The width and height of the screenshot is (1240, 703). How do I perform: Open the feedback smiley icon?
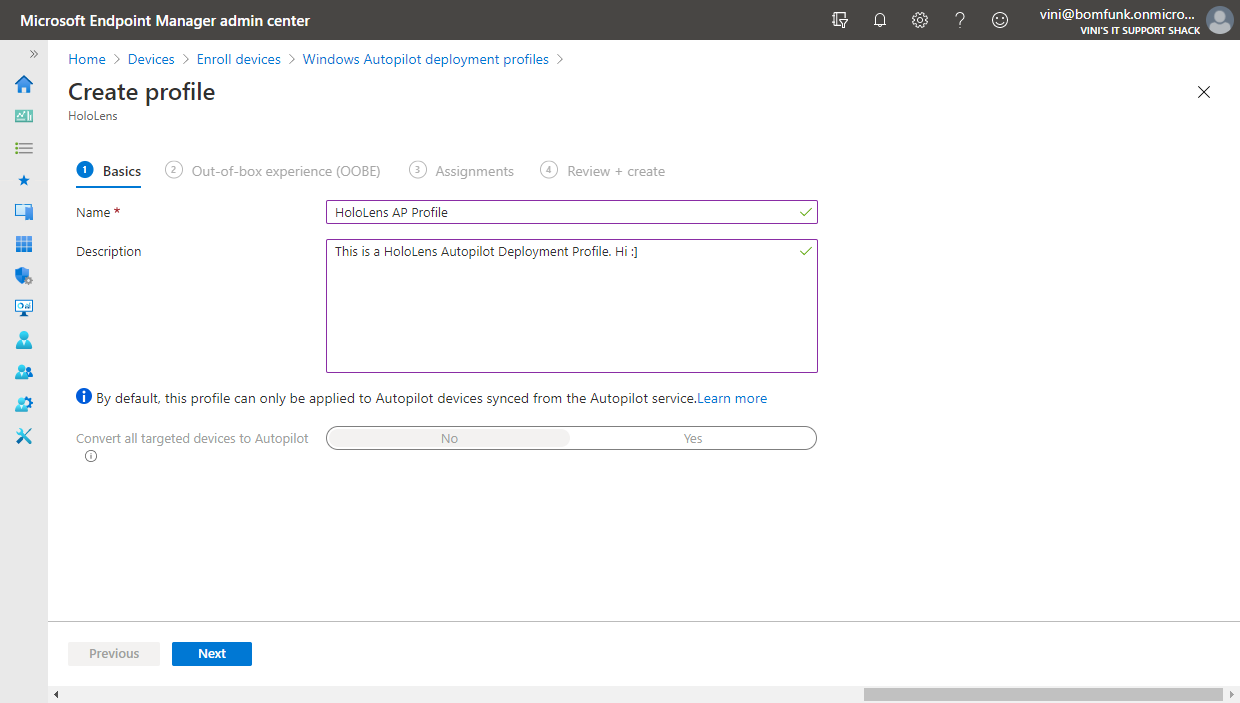(x=1000, y=20)
